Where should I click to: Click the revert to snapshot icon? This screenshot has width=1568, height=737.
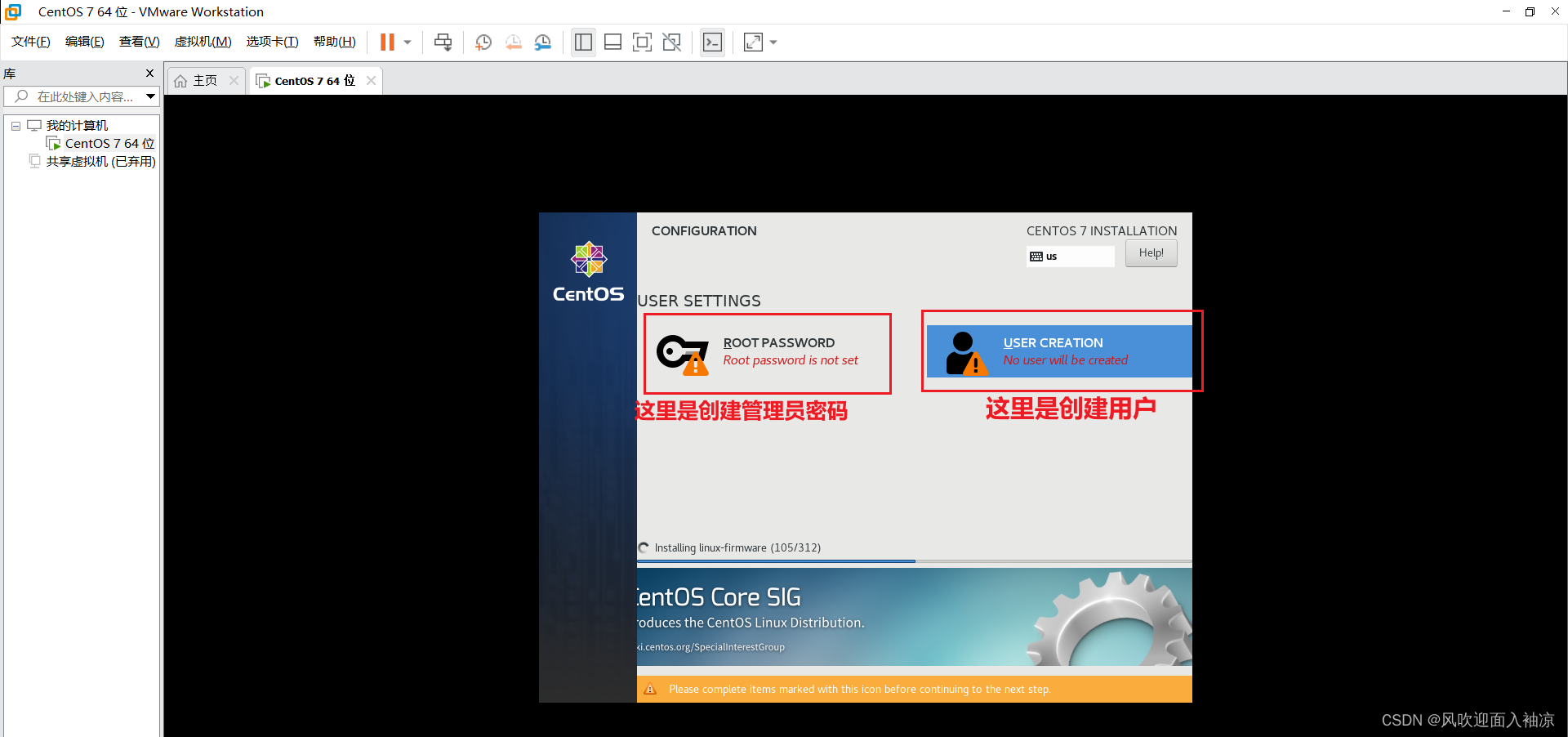pos(513,42)
